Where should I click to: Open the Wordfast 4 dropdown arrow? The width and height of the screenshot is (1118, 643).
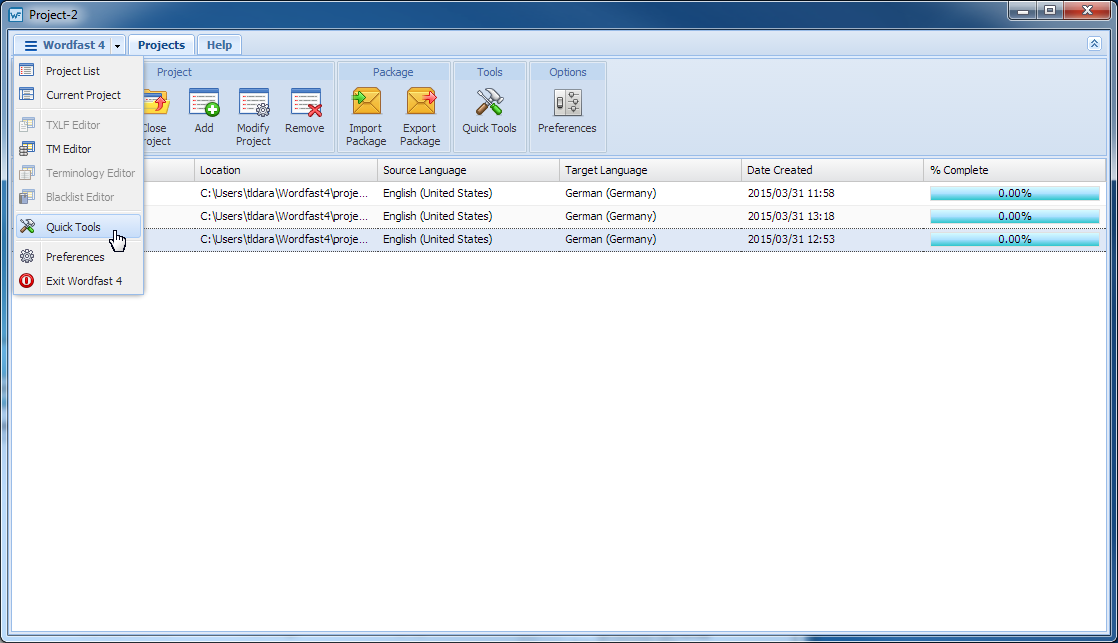click(117, 46)
